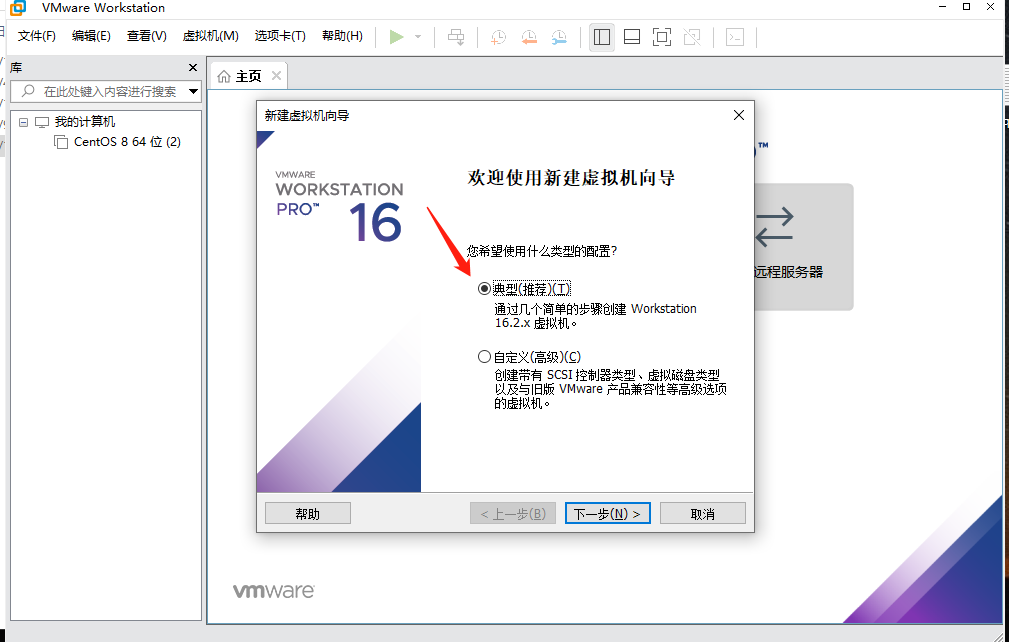Image resolution: width=1009 pixels, height=642 pixels.
Task: Select 我的计算机 in library tree
Action: coord(85,122)
